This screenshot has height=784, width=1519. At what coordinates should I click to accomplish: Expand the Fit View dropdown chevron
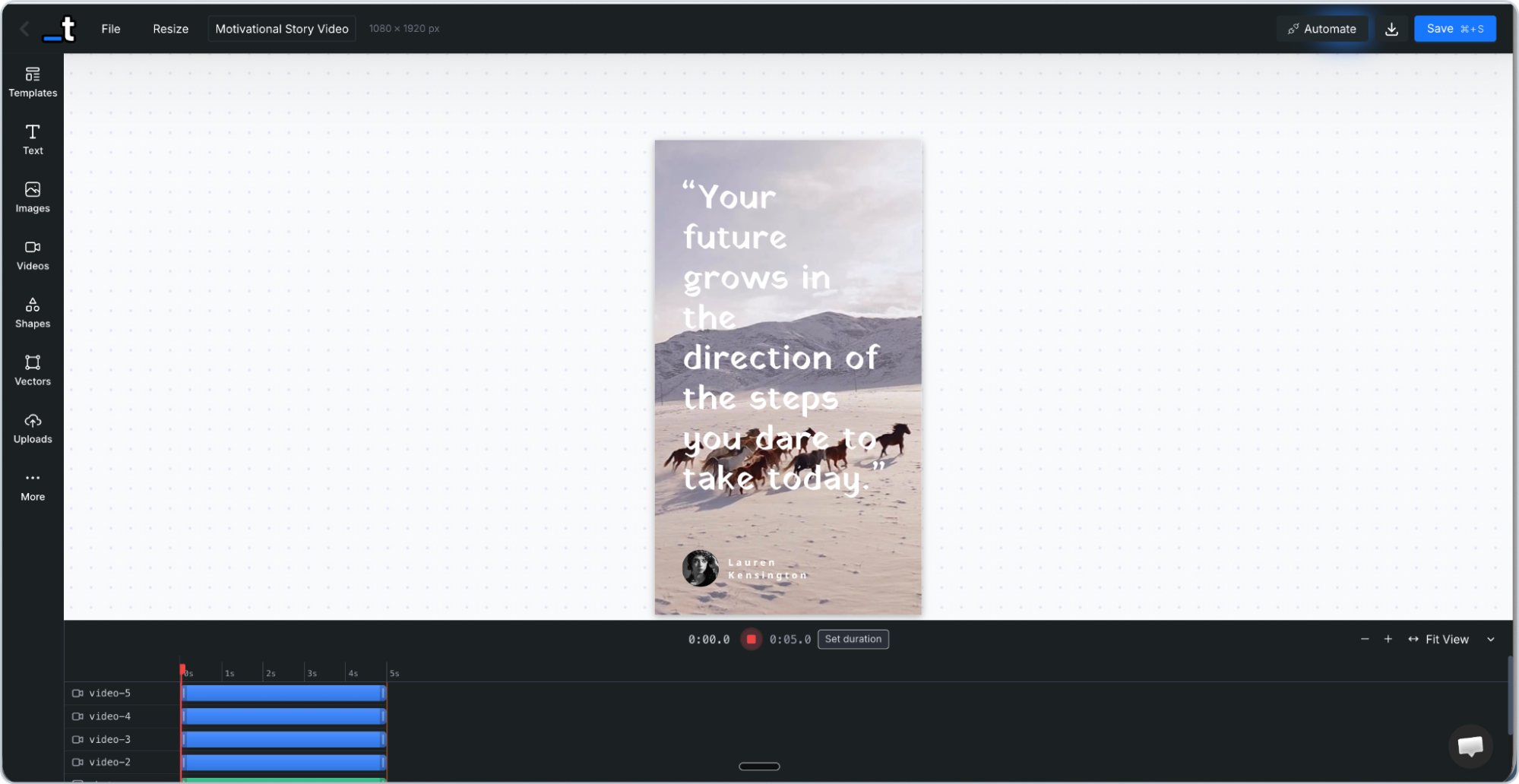pyautogui.click(x=1491, y=640)
